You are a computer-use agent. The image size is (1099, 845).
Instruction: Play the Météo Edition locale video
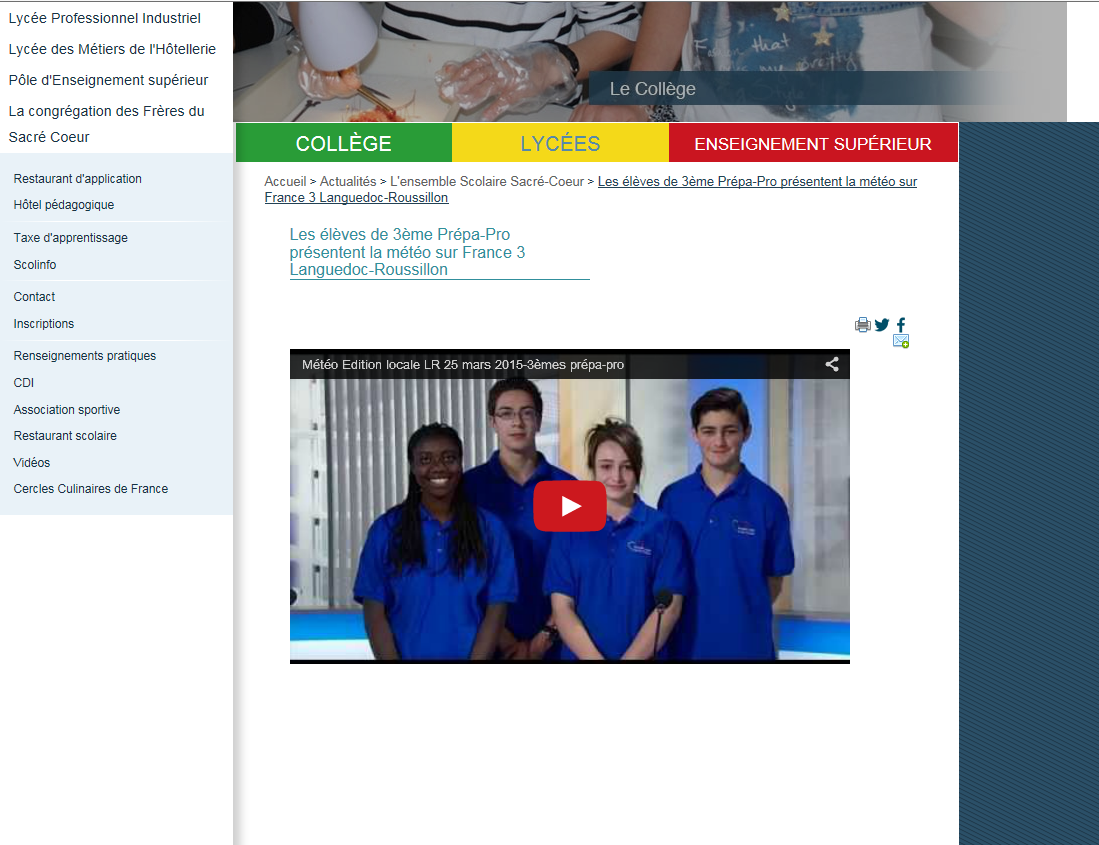click(569, 506)
